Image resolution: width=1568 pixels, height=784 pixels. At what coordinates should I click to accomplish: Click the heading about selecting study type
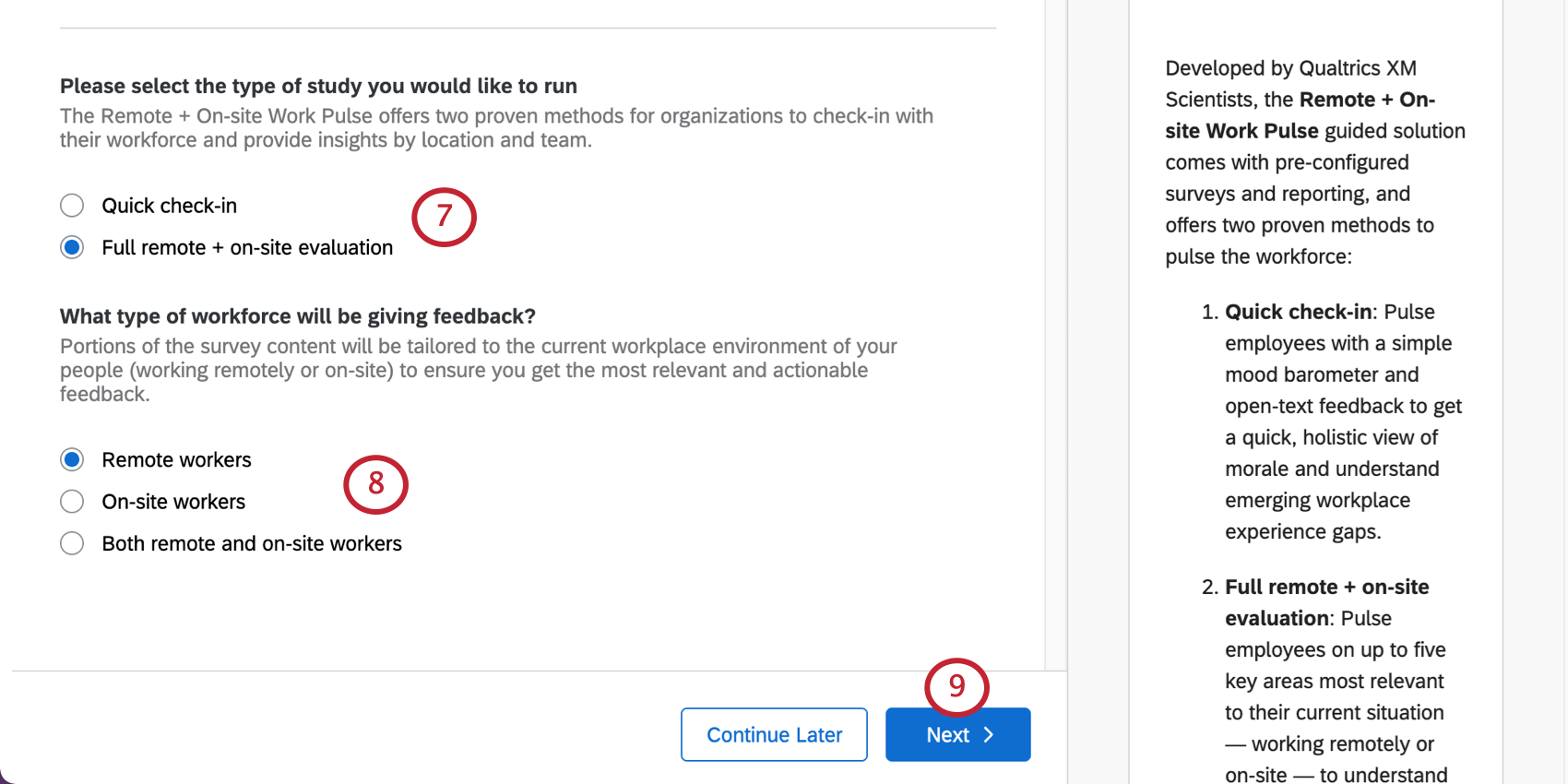pyautogui.click(x=318, y=85)
